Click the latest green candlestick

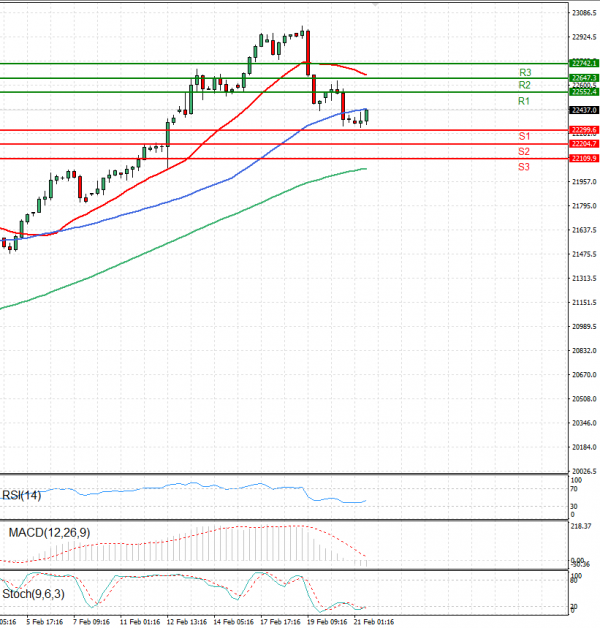tap(366, 116)
